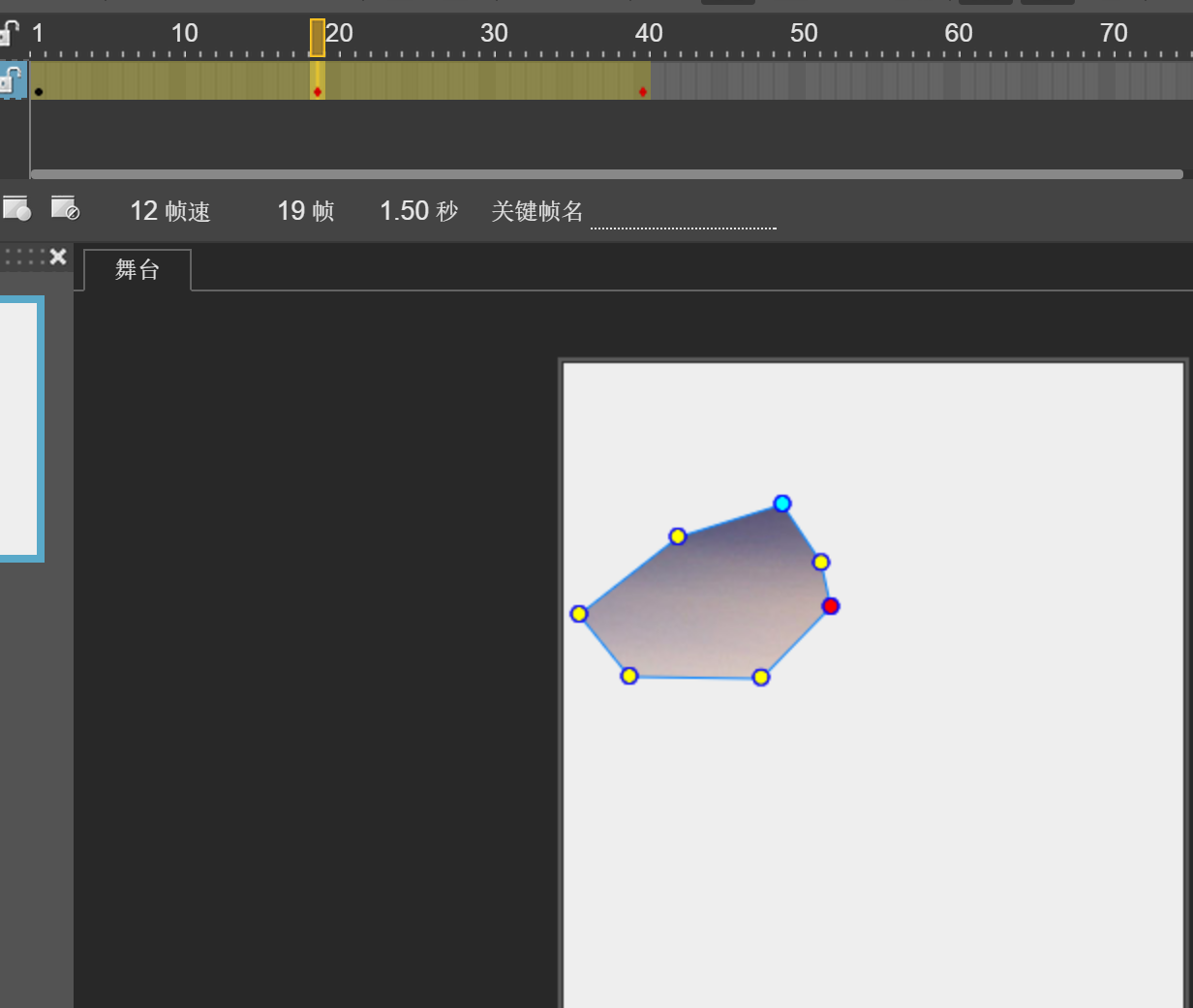The image size is (1193, 1008).
Task: Click the remove keyframe icon
Action: [x=65, y=208]
